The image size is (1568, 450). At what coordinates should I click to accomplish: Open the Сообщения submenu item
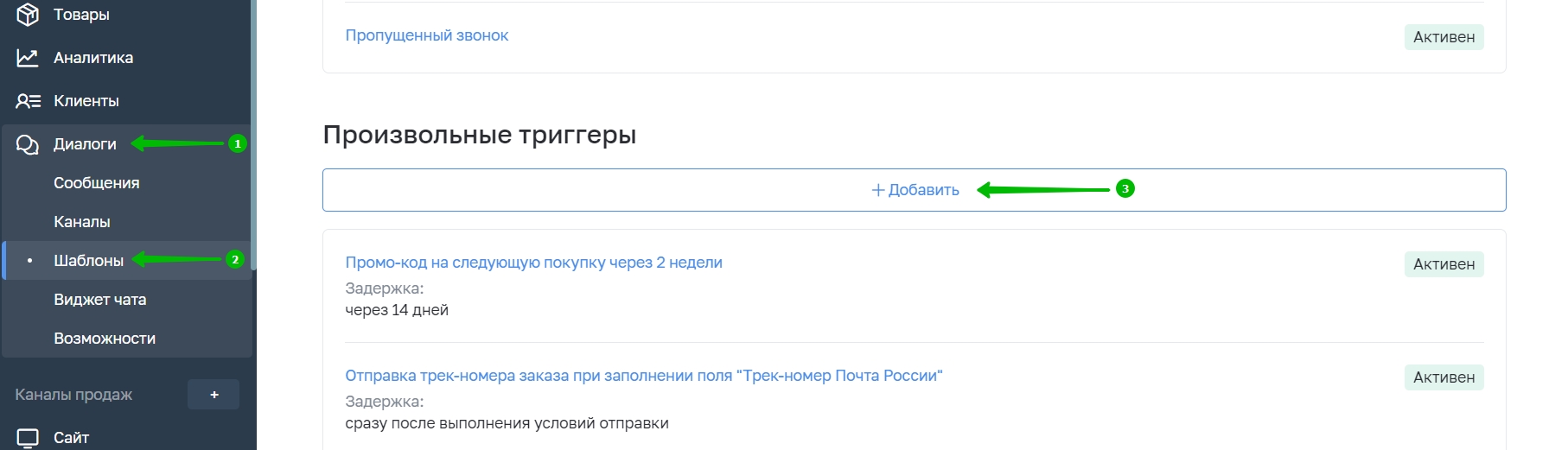[x=97, y=183]
